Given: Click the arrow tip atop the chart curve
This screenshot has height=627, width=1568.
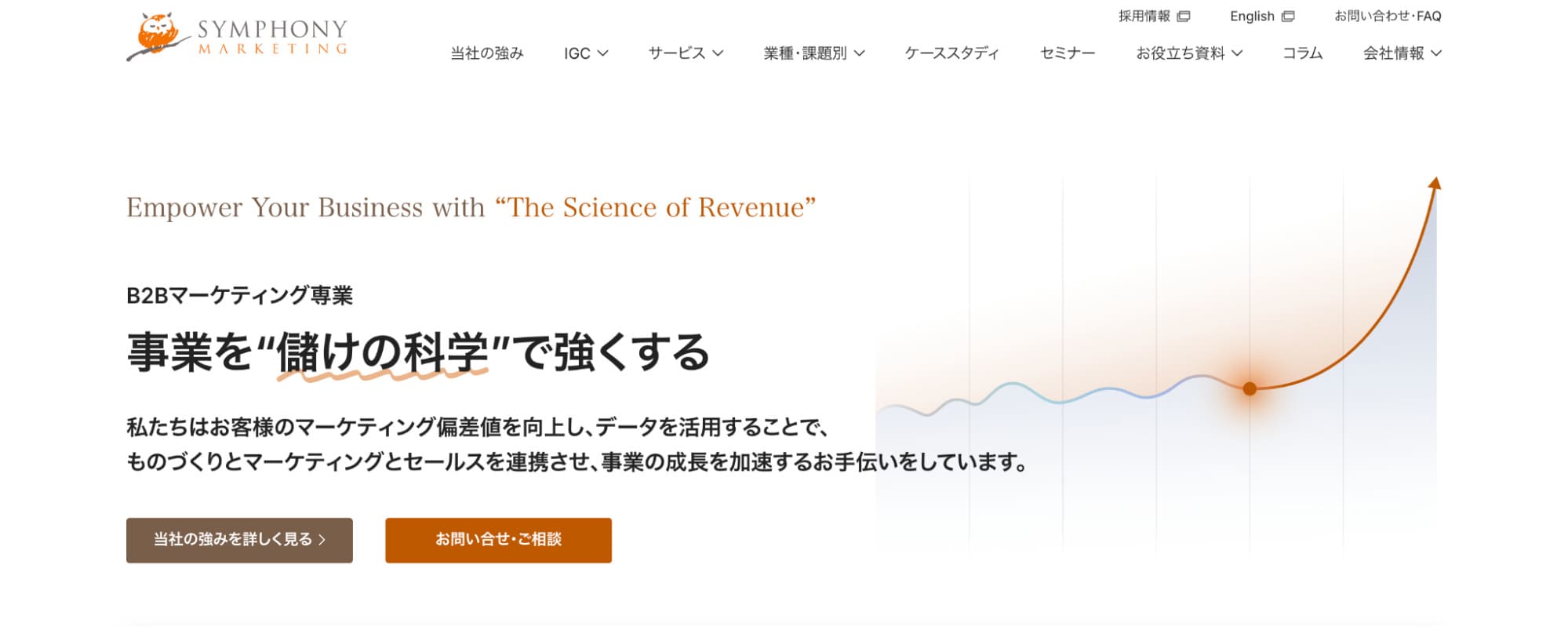Looking at the screenshot, I should 1435,184.
